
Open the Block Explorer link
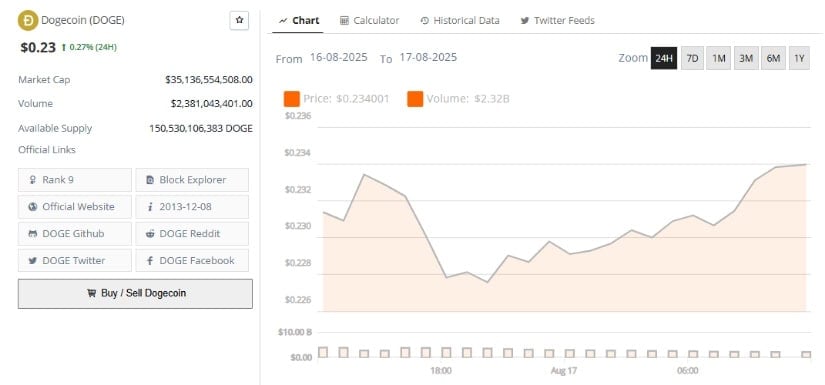(192, 180)
